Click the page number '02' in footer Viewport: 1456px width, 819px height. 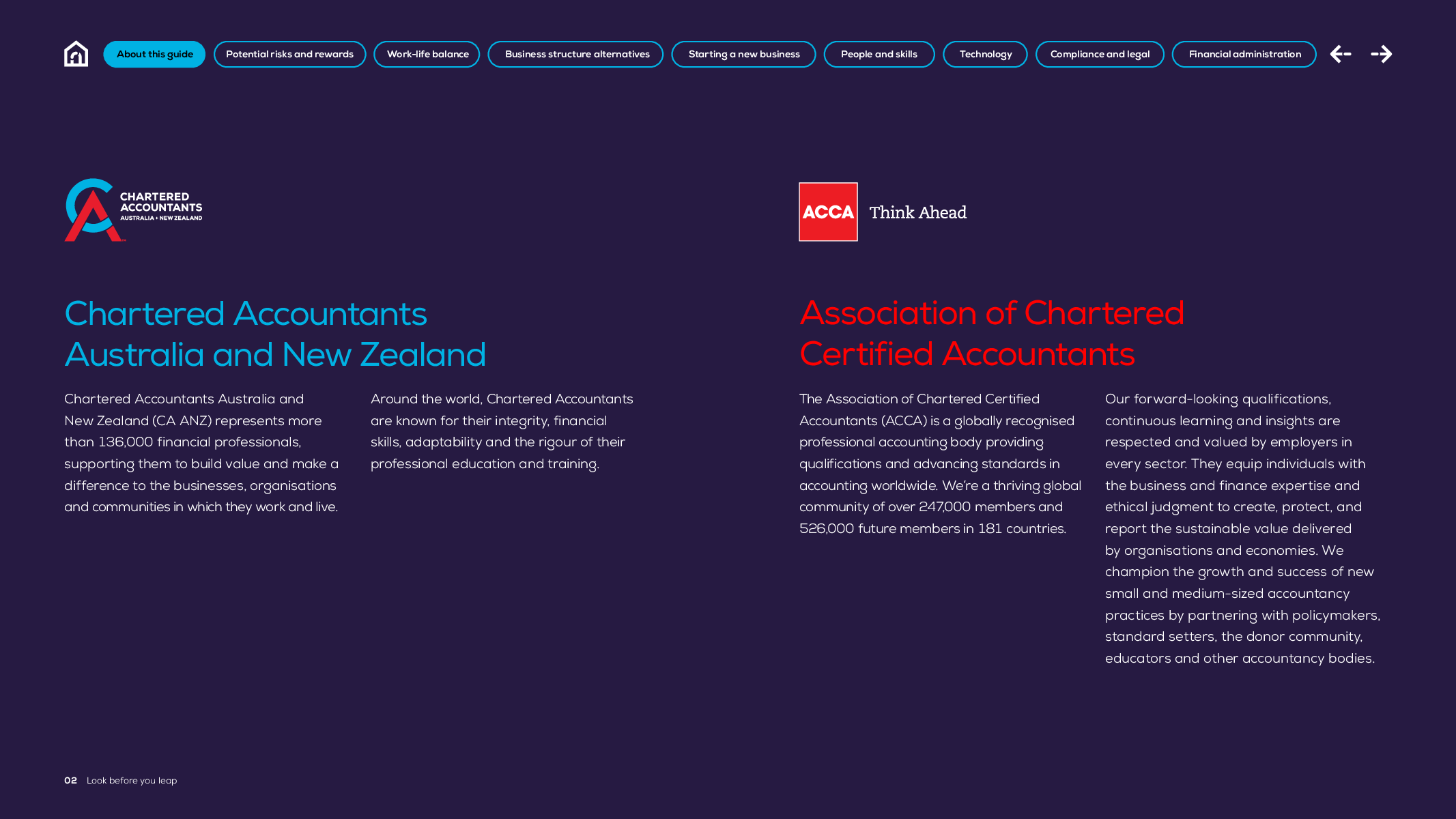[70, 780]
